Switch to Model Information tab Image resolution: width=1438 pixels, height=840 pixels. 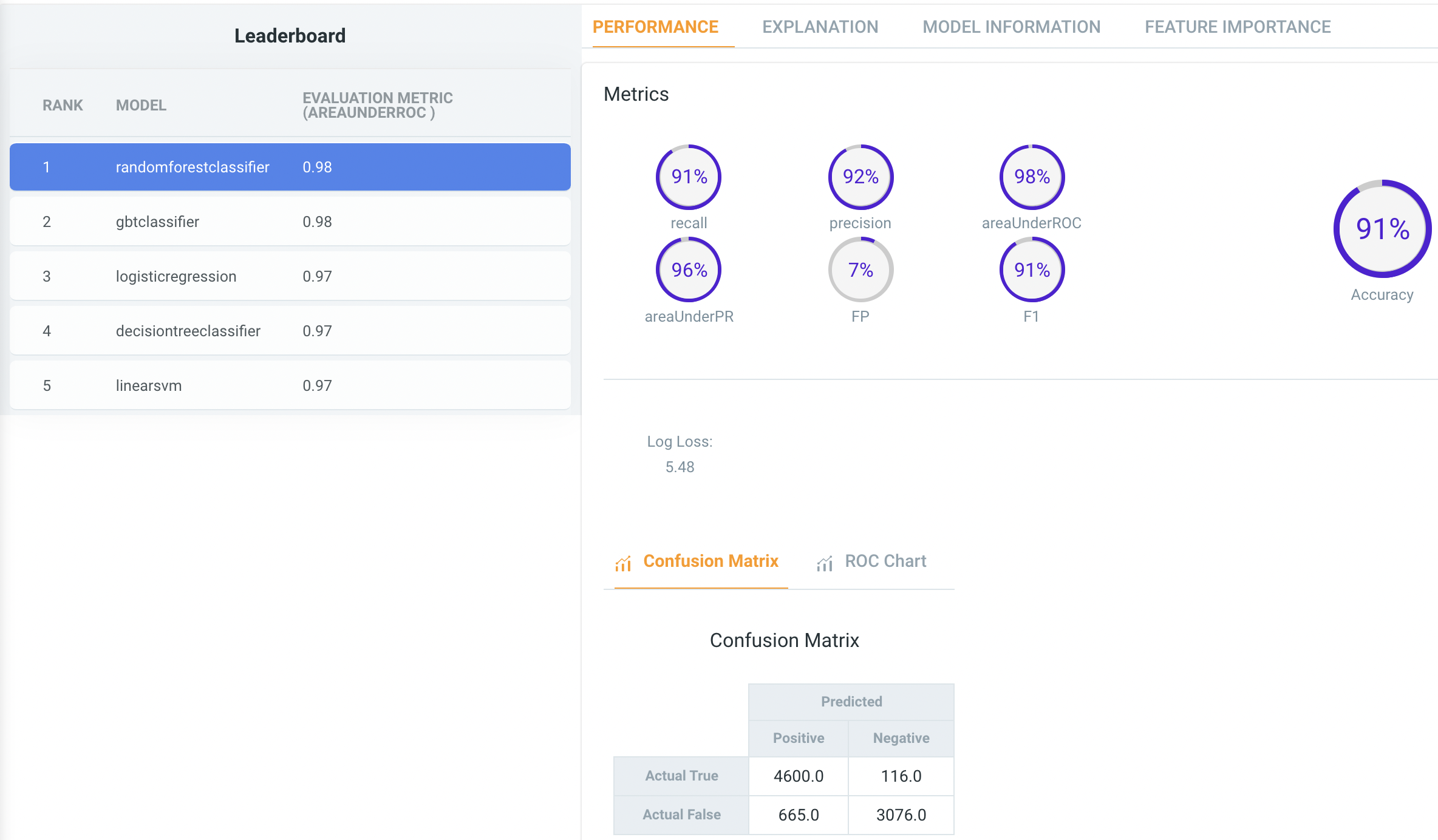coord(1011,27)
